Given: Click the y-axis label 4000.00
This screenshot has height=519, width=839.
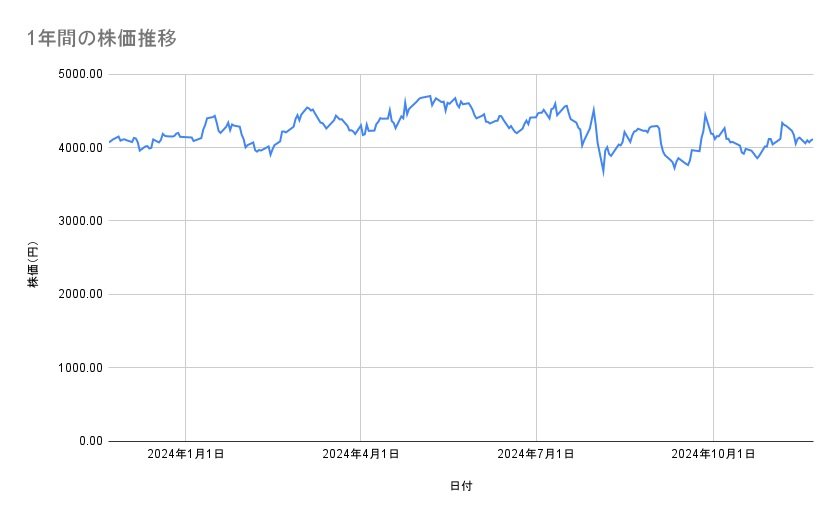Looking at the screenshot, I should tap(83, 148).
